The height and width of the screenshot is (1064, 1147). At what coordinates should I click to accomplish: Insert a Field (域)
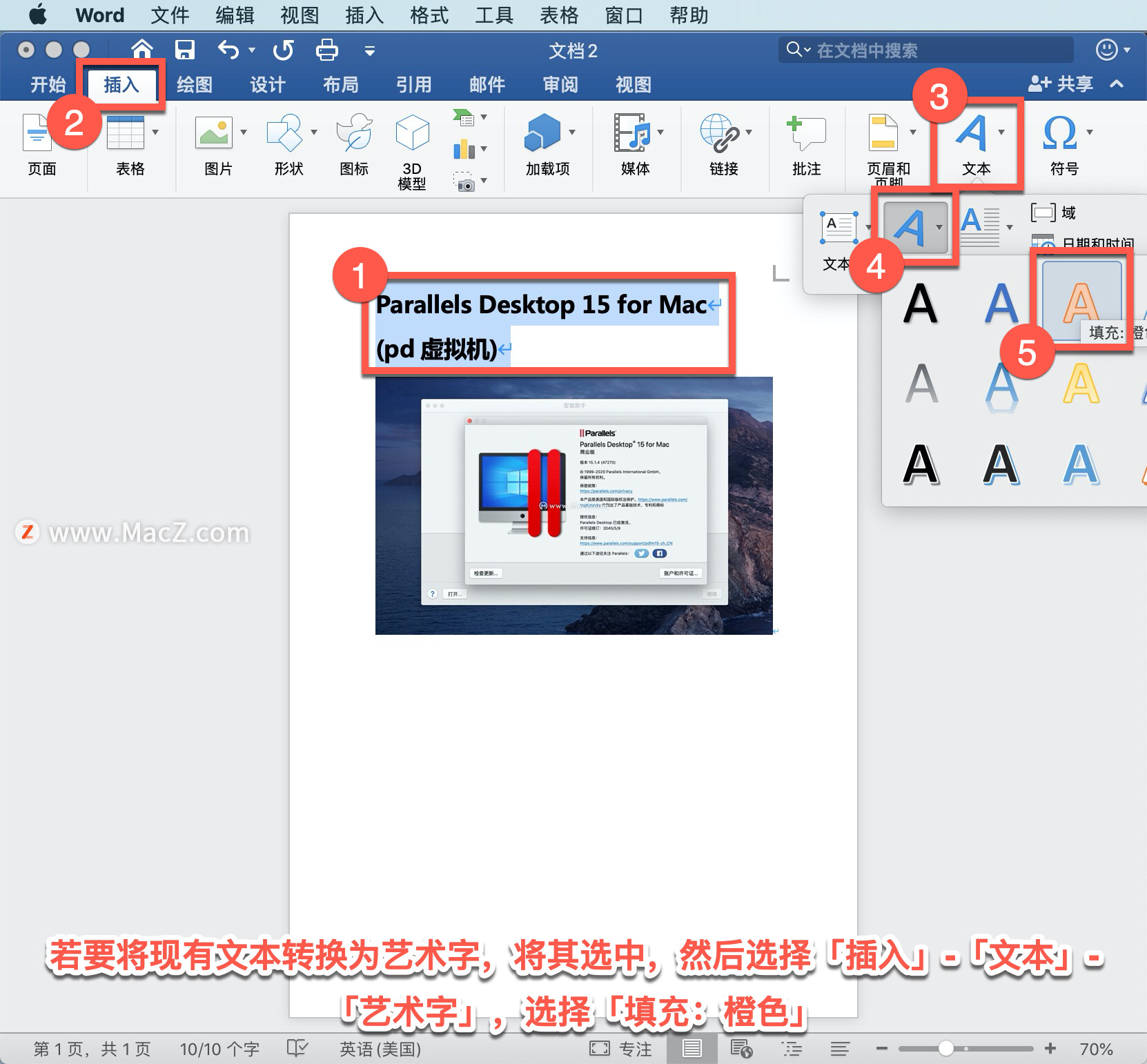click(x=1055, y=212)
